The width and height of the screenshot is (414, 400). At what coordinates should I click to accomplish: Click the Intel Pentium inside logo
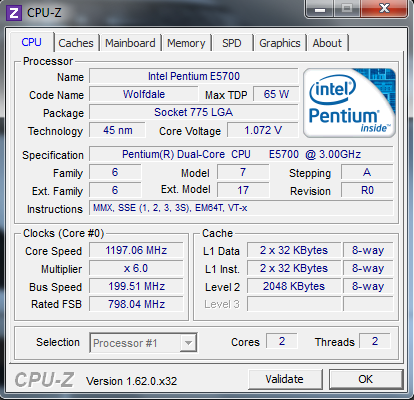[349, 103]
